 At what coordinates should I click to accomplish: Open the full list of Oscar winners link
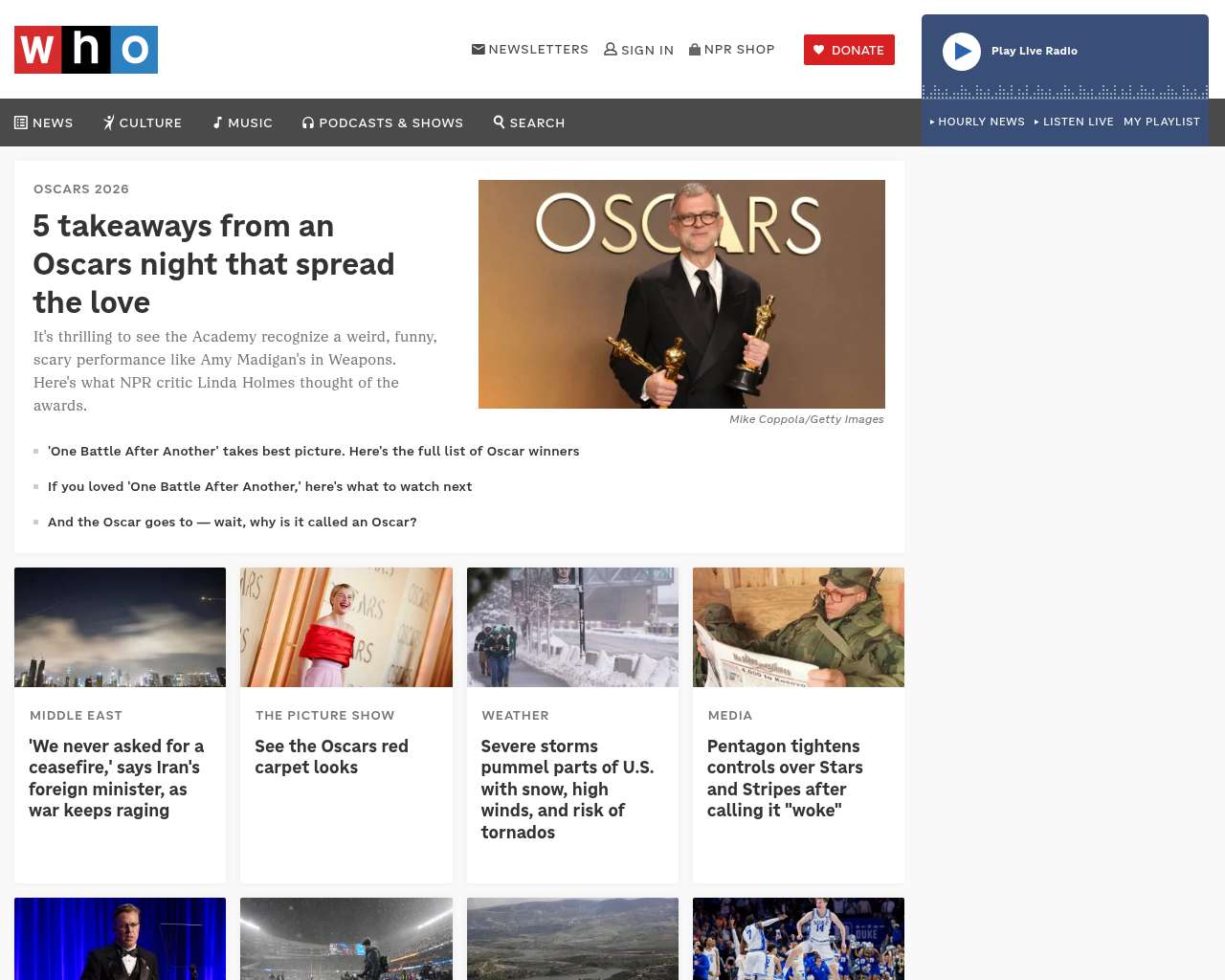pyautogui.click(x=313, y=451)
